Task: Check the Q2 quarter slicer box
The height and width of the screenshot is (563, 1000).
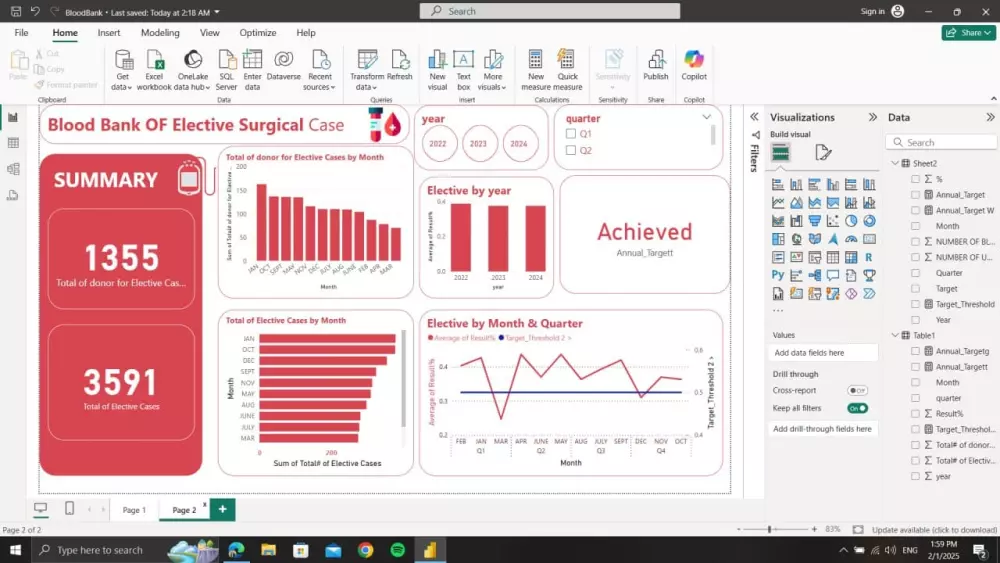Action: pyautogui.click(x=571, y=150)
